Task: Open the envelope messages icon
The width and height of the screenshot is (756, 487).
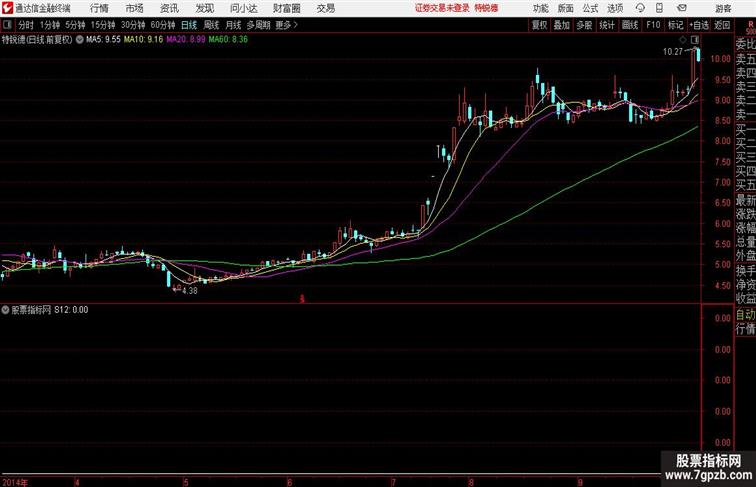Action: 682,8
